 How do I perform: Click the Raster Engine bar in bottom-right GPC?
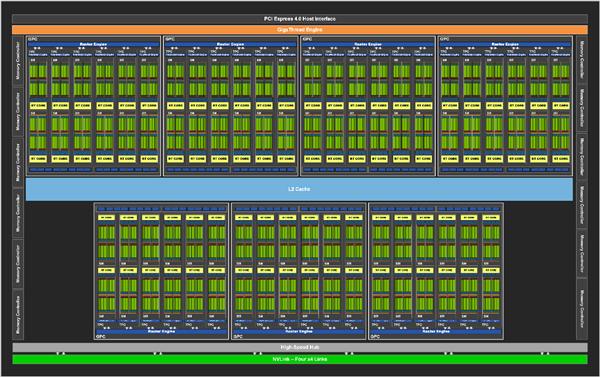coord(436,331)
